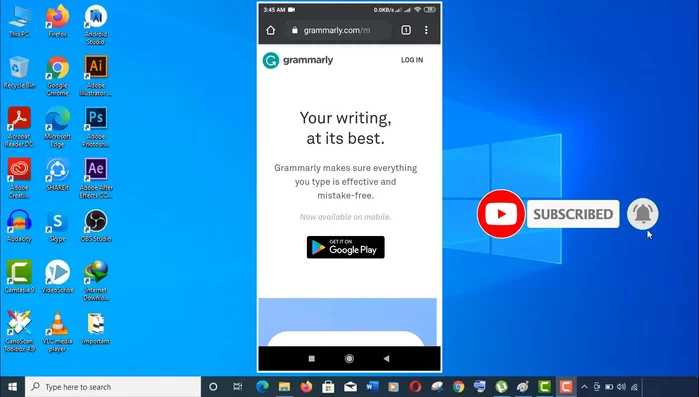Launch CanoScan Toolbox desktop icon

click(19, 332)
